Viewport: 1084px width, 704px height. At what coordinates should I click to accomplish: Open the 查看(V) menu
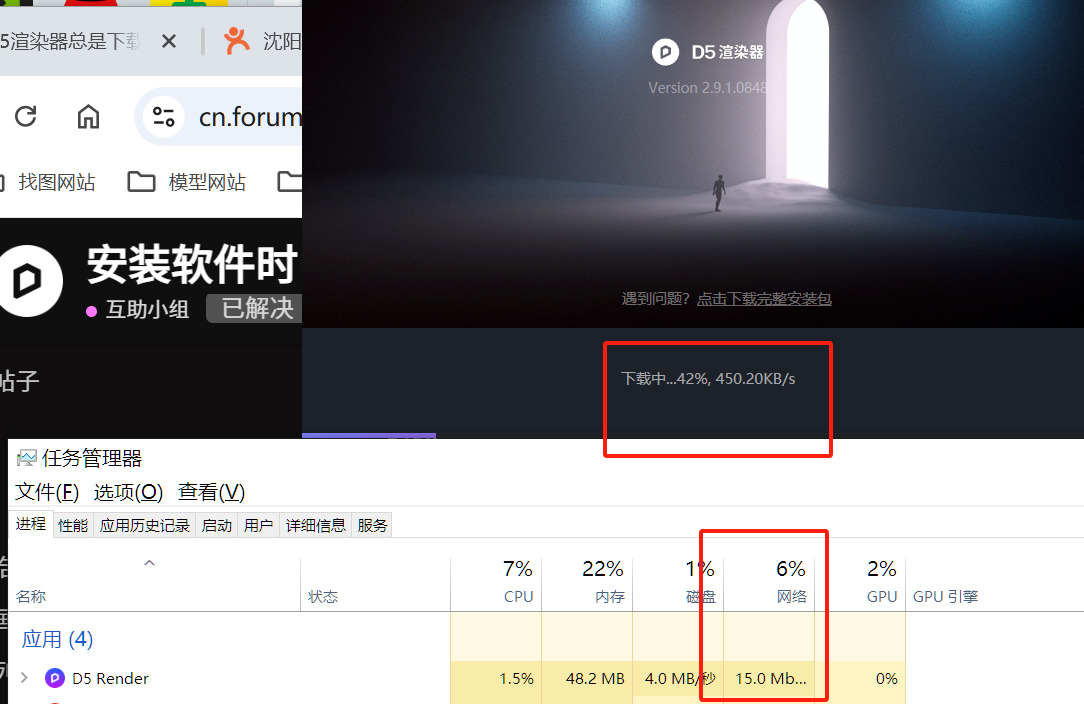point(212,492)
